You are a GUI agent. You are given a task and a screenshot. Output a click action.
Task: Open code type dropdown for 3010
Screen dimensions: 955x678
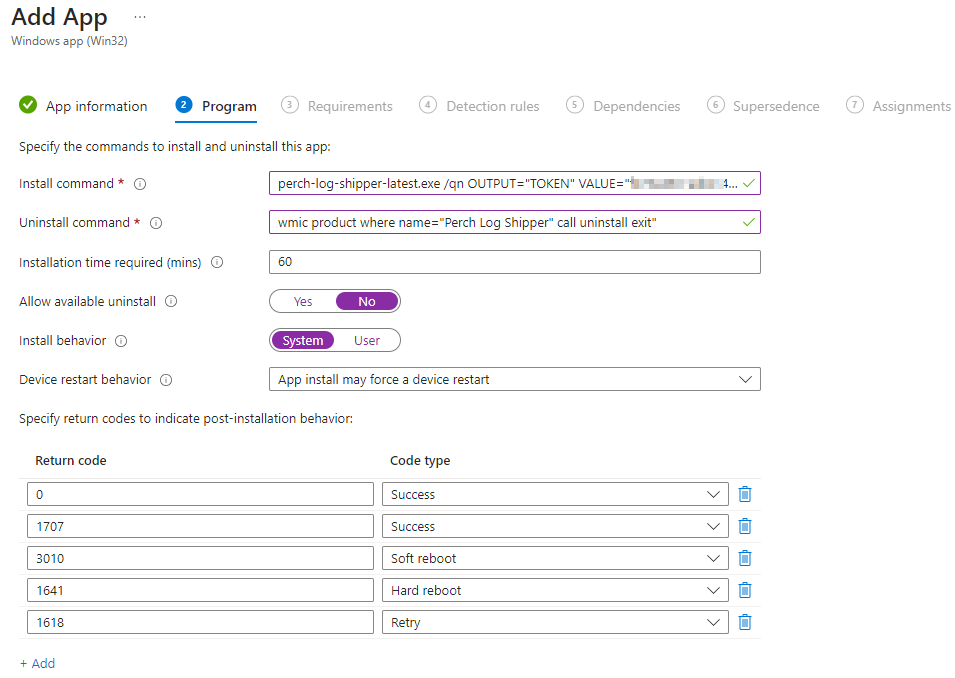click(555, 558)
